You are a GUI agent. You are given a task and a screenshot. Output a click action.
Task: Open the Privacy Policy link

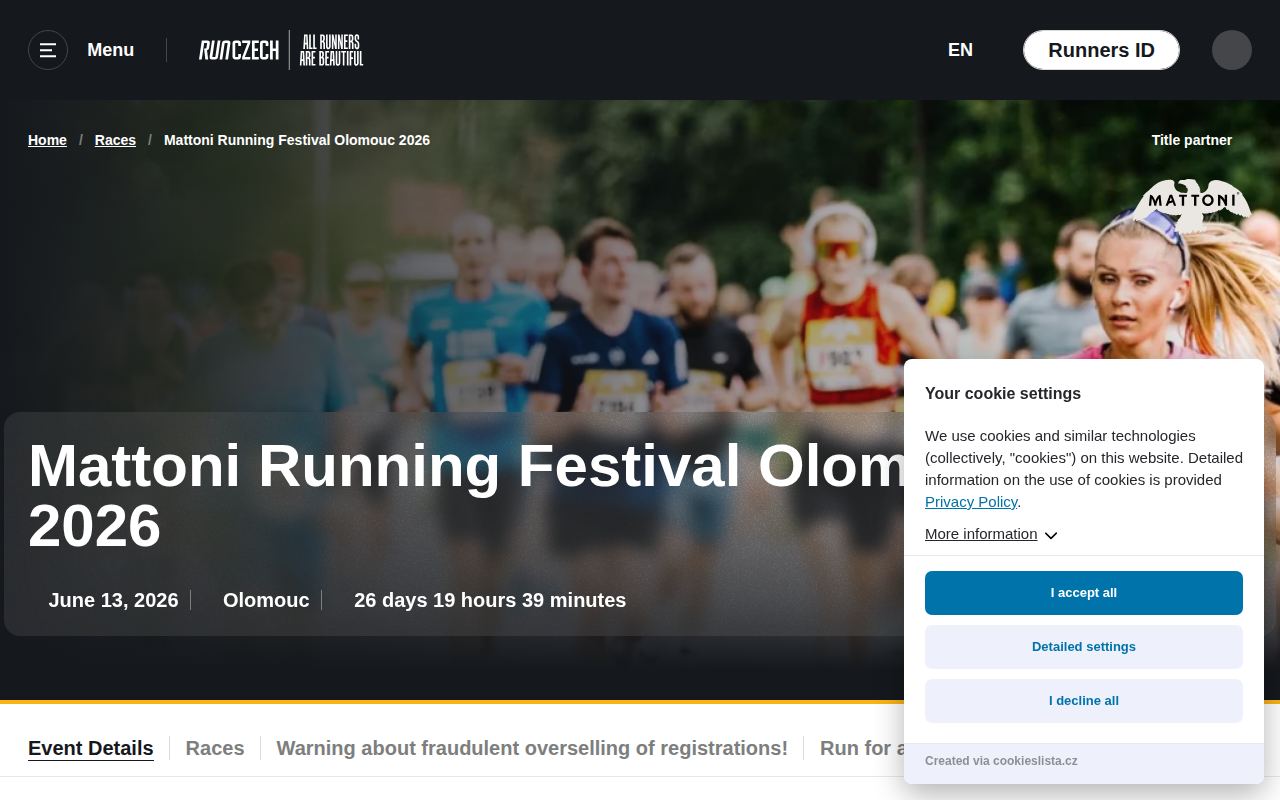[971, 502]
